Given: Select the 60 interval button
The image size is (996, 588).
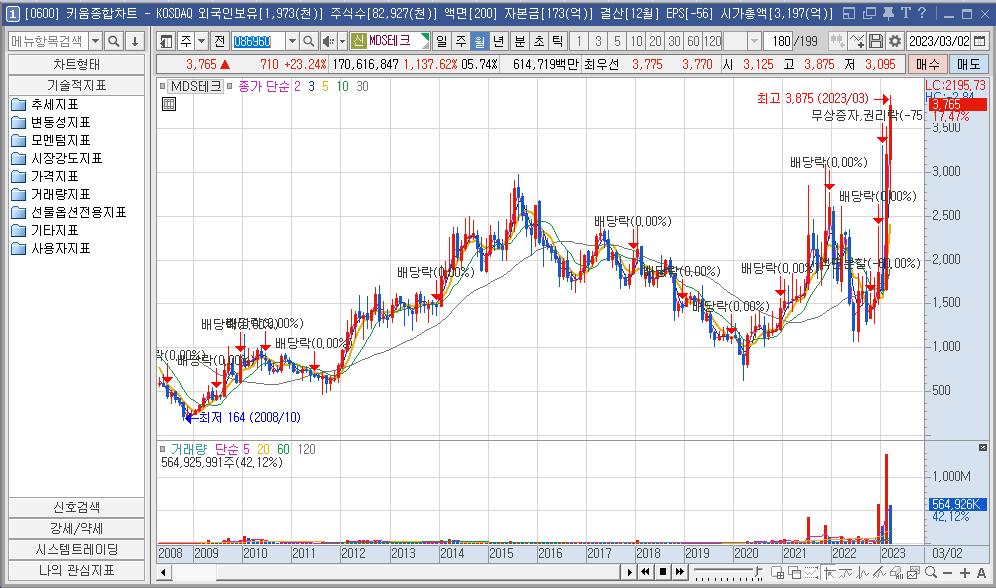Looking at the screenshot, I should pos(693,42).
